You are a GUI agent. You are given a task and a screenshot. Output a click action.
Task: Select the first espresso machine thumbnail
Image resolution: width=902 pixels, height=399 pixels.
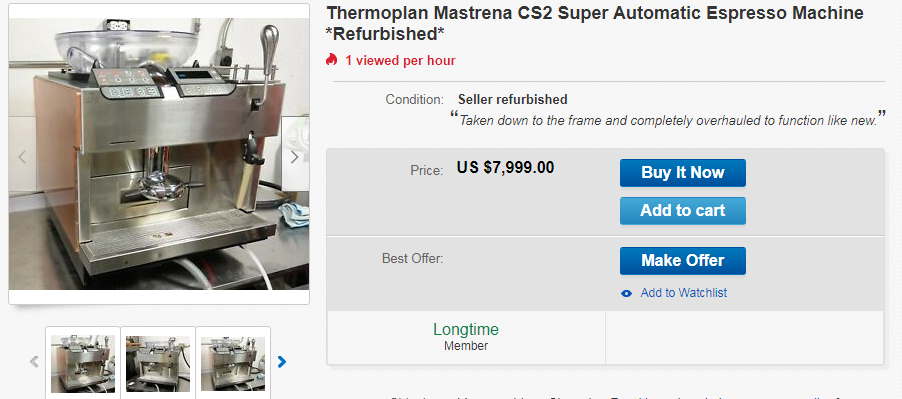[x=83, y=363]
